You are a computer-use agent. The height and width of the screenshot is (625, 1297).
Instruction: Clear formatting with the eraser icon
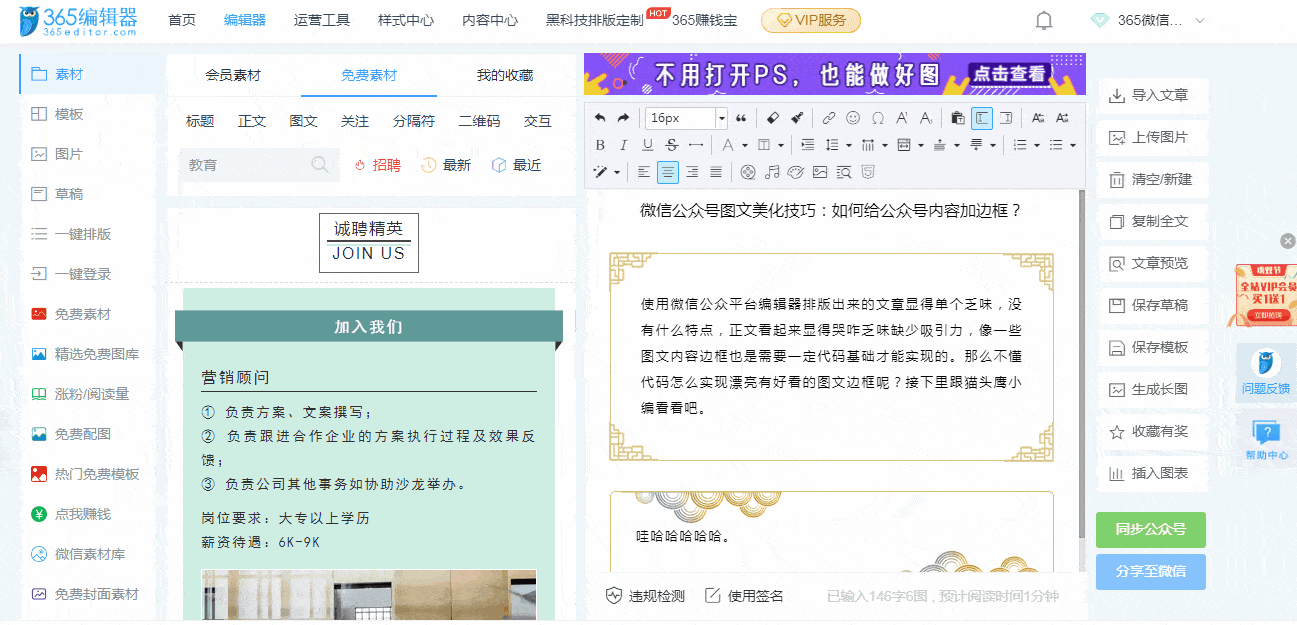[x=773, y=118]
